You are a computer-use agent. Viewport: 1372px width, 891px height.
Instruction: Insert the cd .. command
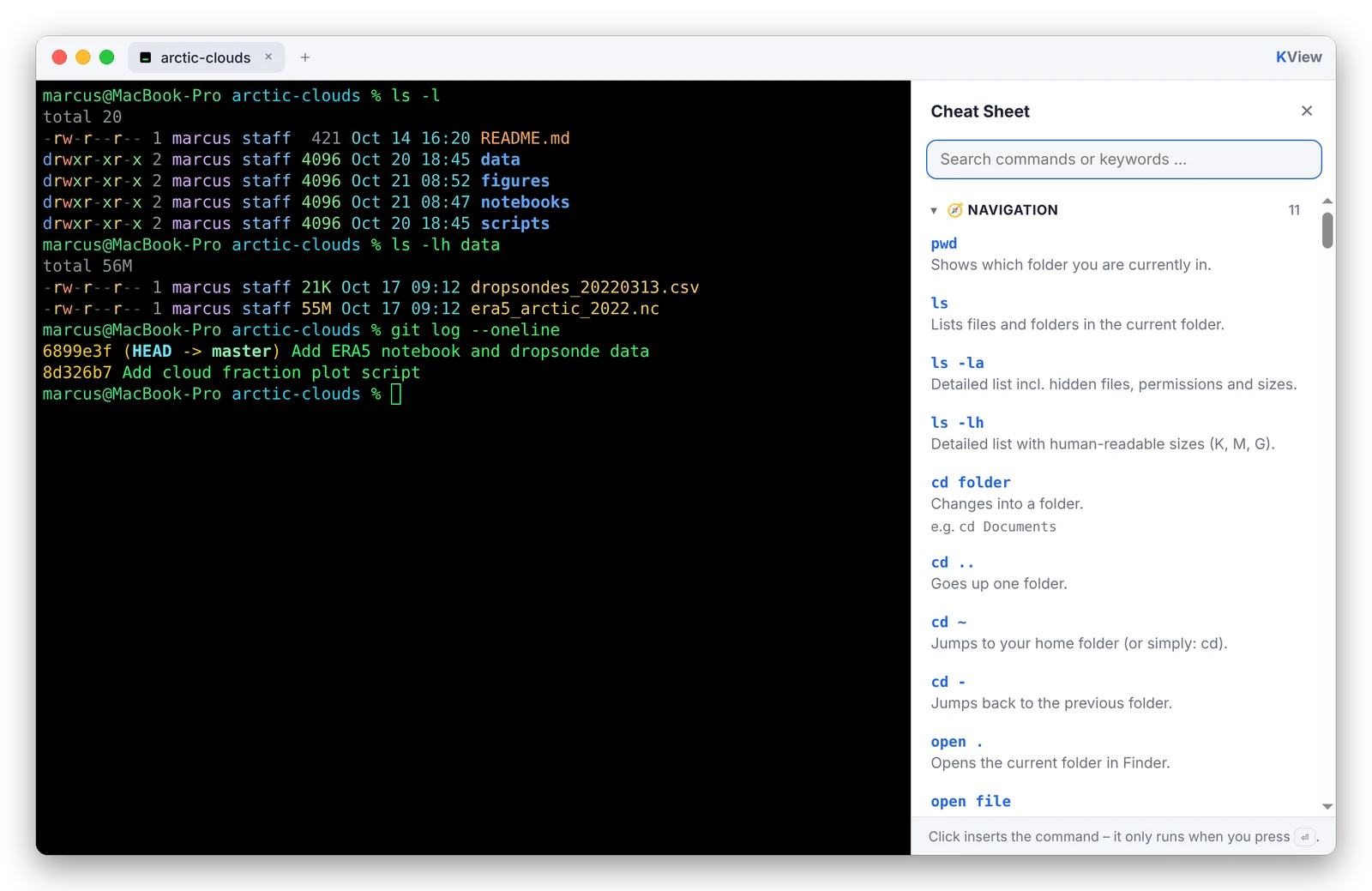(953, 563)
